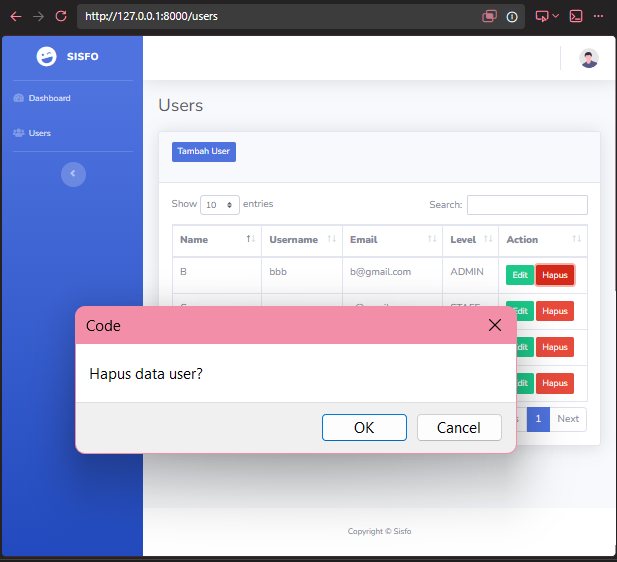Click the screen cast icon in toolbar

pyautogui.click(x=542, y=17)
